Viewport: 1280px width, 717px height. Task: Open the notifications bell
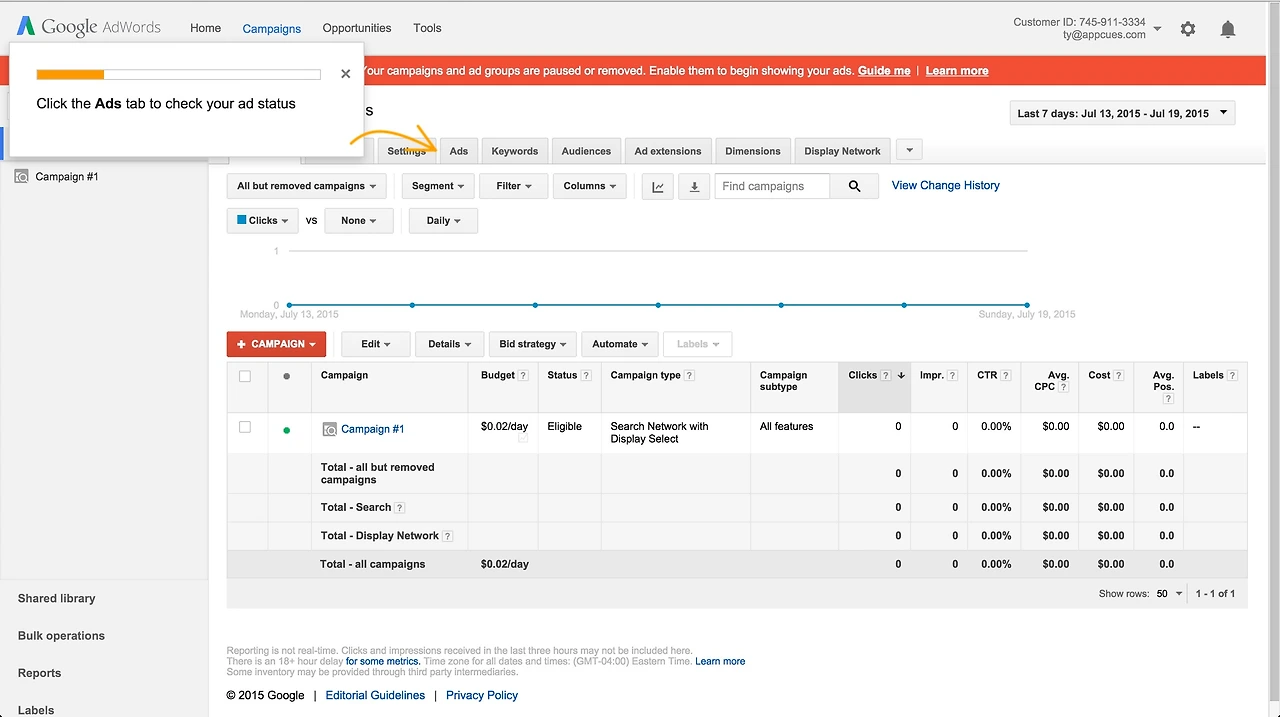coord(1228,29)
